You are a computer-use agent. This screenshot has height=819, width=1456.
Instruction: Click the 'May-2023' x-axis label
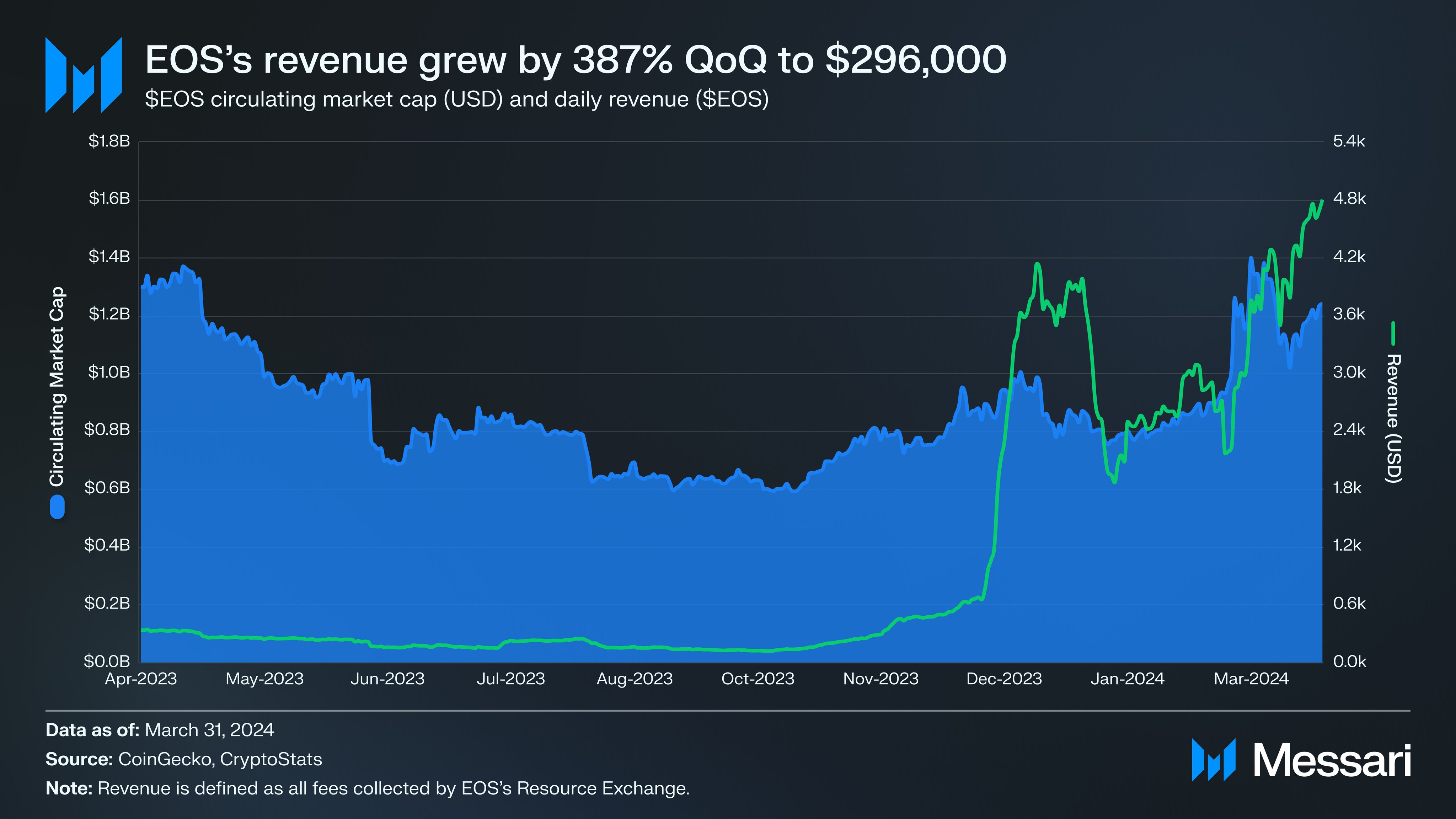(264, 679)
